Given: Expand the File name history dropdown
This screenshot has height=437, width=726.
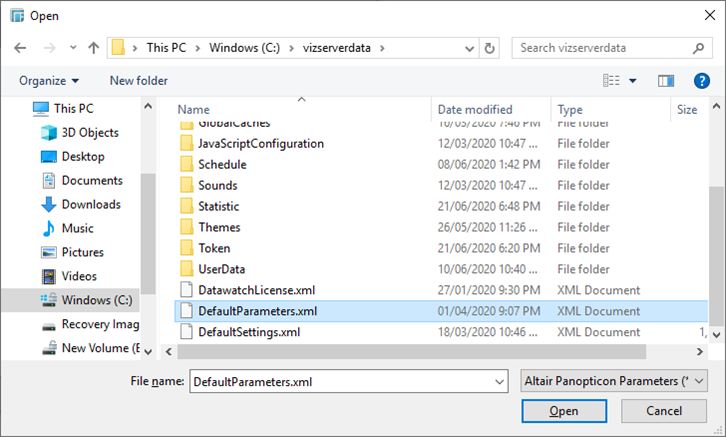Looking at the screenshot, I should [499, 381].
